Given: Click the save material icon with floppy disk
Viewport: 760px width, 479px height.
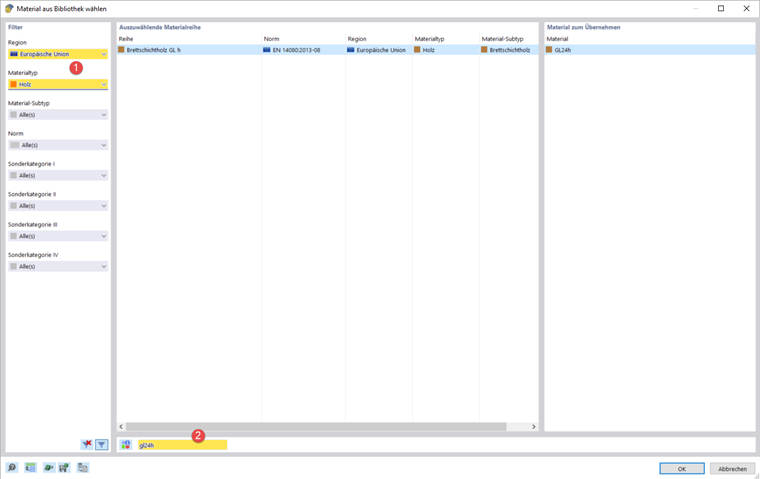Looking at the screenshot, I should pos(64,467).
